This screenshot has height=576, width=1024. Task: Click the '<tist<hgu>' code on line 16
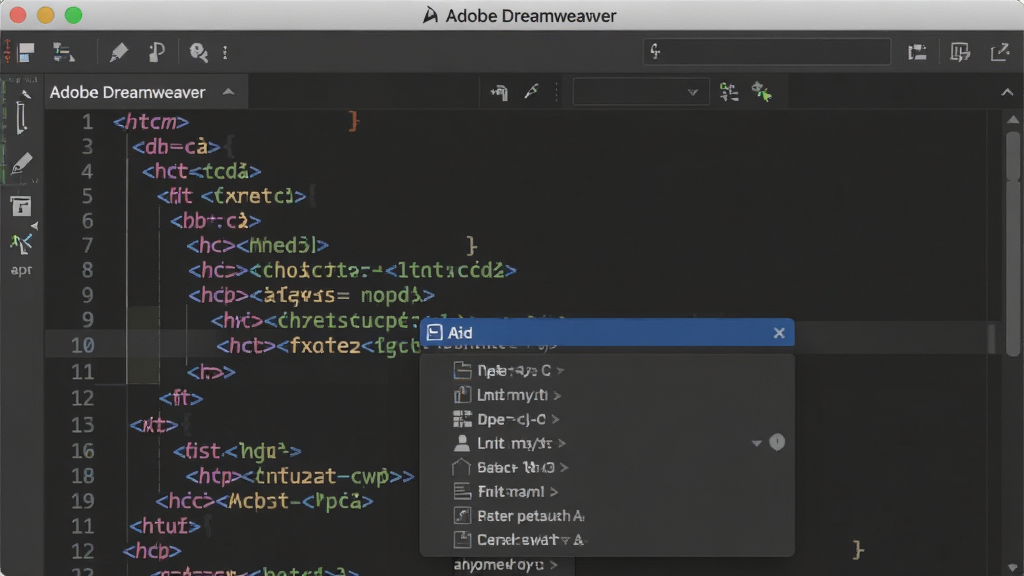[237, 451]
